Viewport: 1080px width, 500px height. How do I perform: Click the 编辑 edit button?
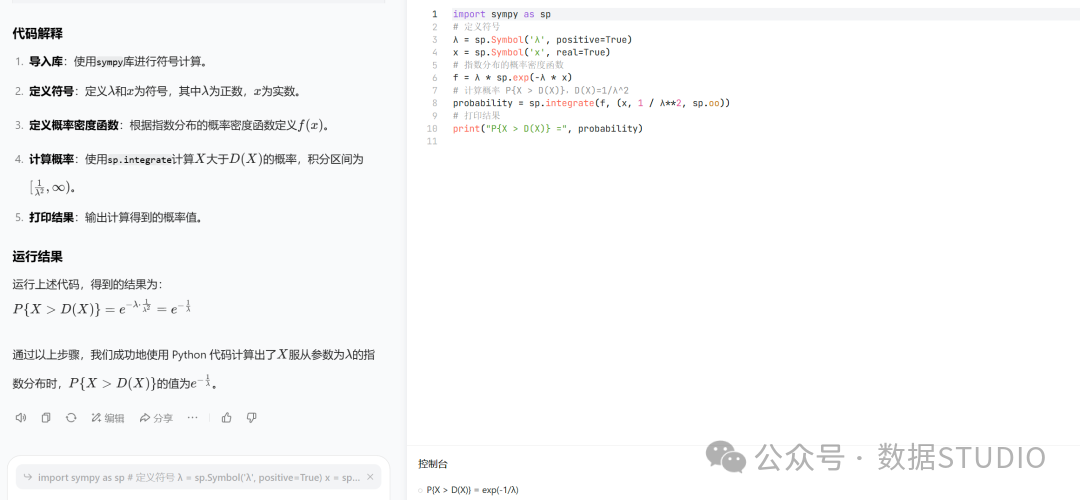[x=107, y=417]
